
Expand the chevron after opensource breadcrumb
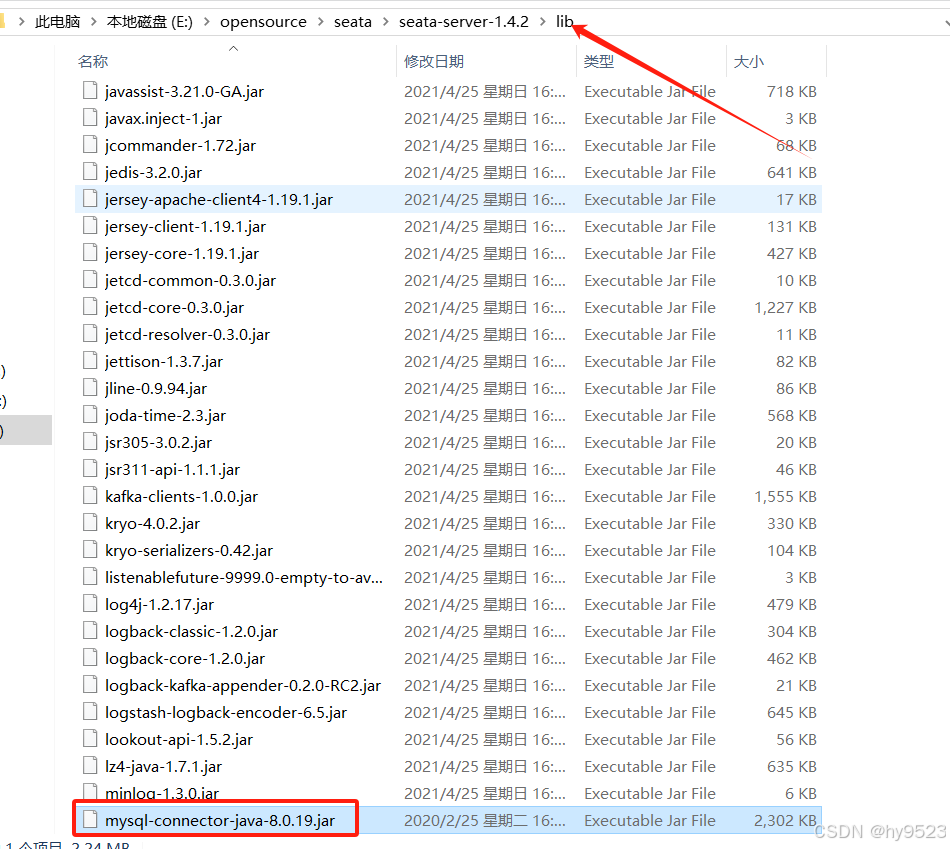click(321, 22)
